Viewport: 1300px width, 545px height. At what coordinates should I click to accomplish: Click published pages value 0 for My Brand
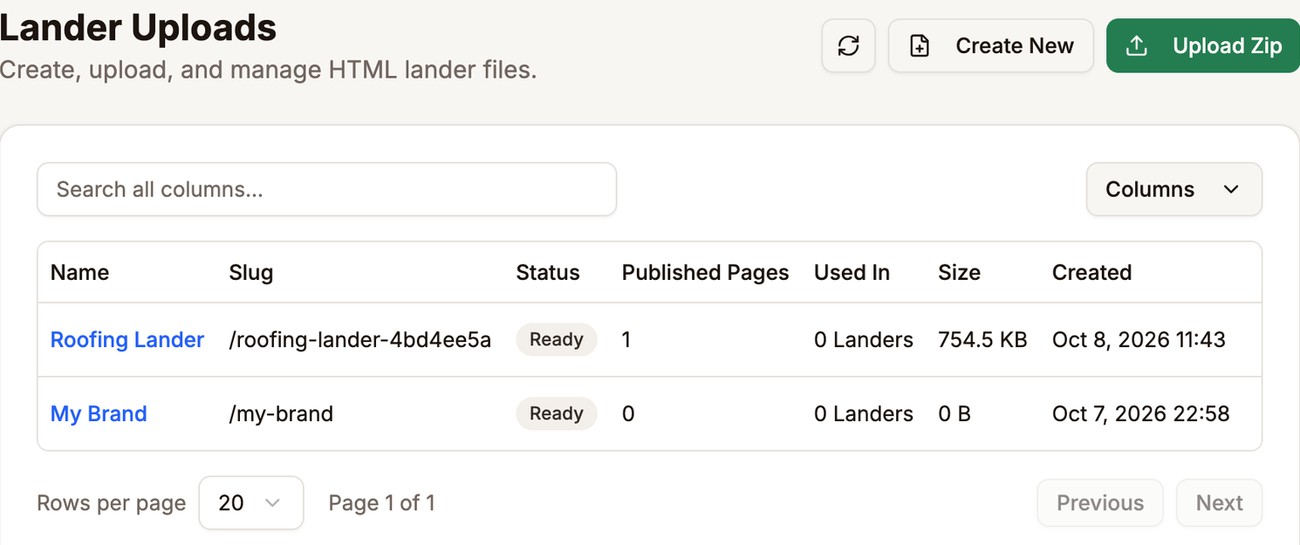(628, 414)
